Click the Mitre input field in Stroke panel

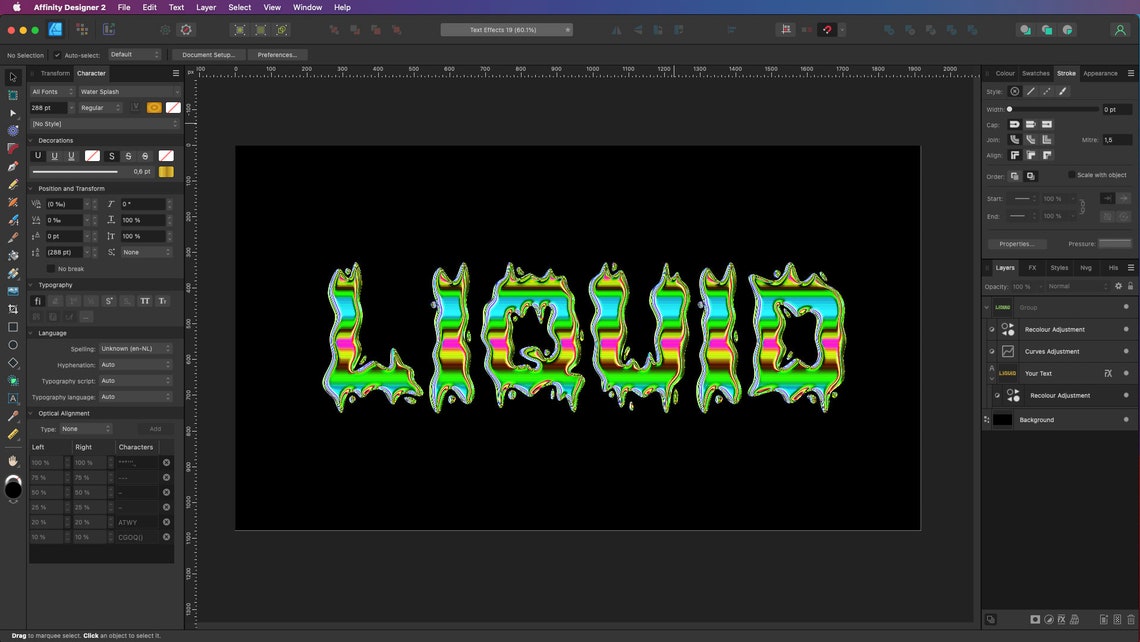tap(1116, 139)
